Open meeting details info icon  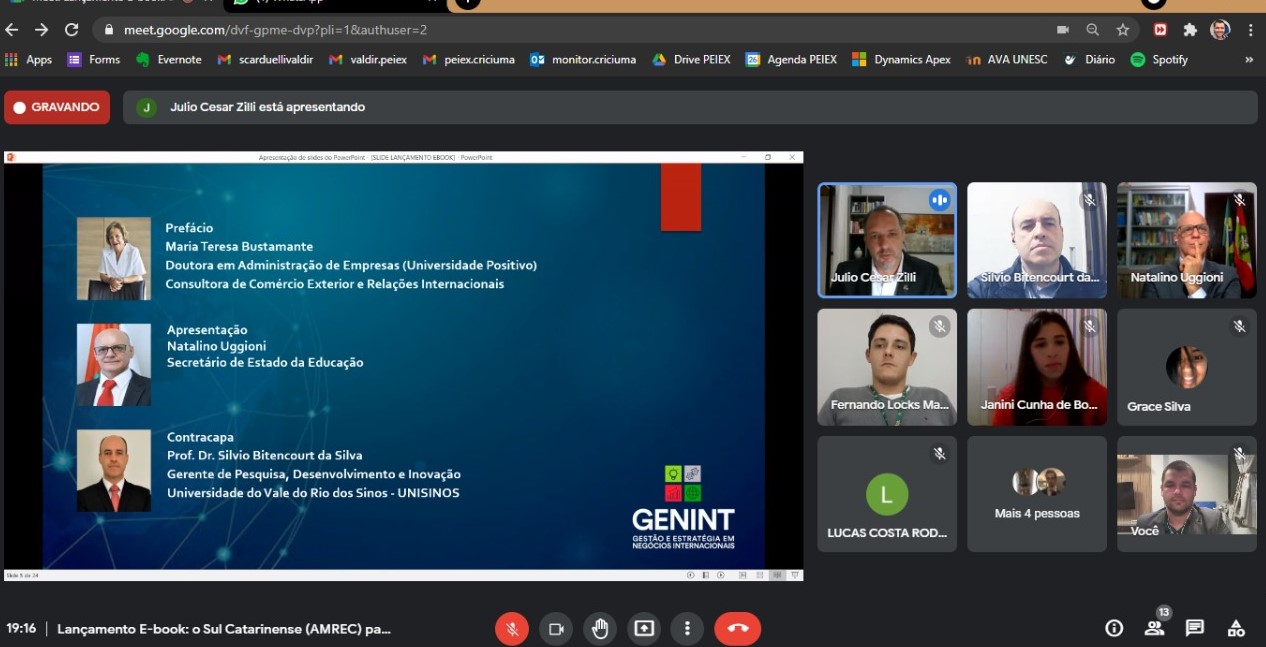click(x=1114, y=628)
